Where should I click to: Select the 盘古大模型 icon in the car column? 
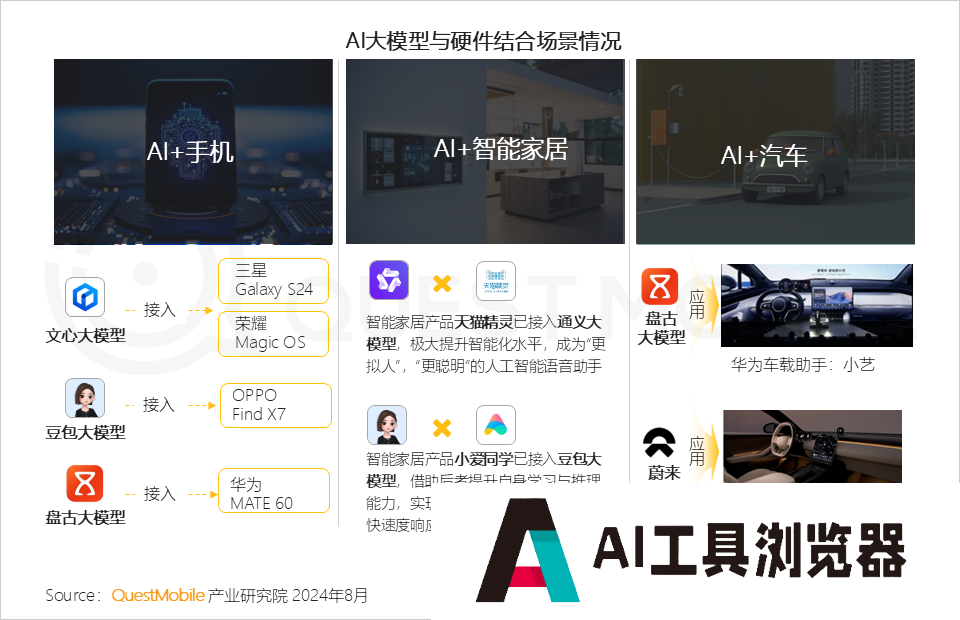point(660,287)
